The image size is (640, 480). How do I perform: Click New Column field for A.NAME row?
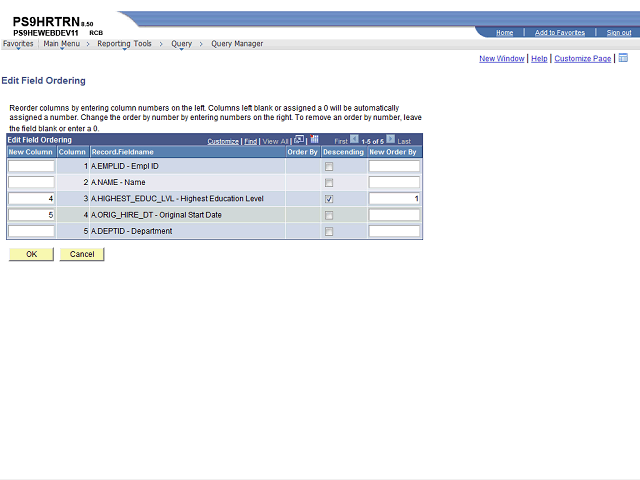[x=31, y=183]
